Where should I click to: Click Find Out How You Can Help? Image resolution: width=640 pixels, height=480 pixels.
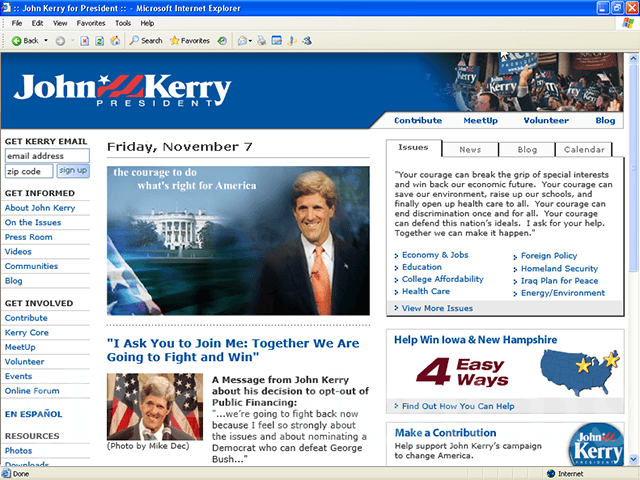click(458, 406)
